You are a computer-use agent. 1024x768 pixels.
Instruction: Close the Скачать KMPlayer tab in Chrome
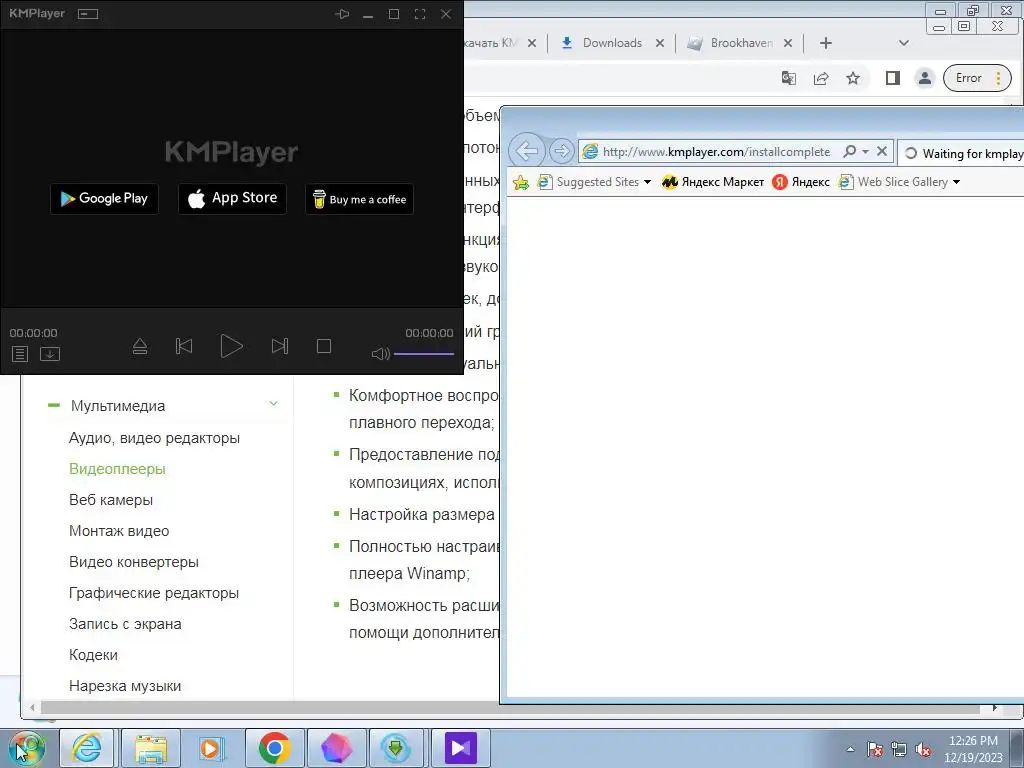click(532, 43)
